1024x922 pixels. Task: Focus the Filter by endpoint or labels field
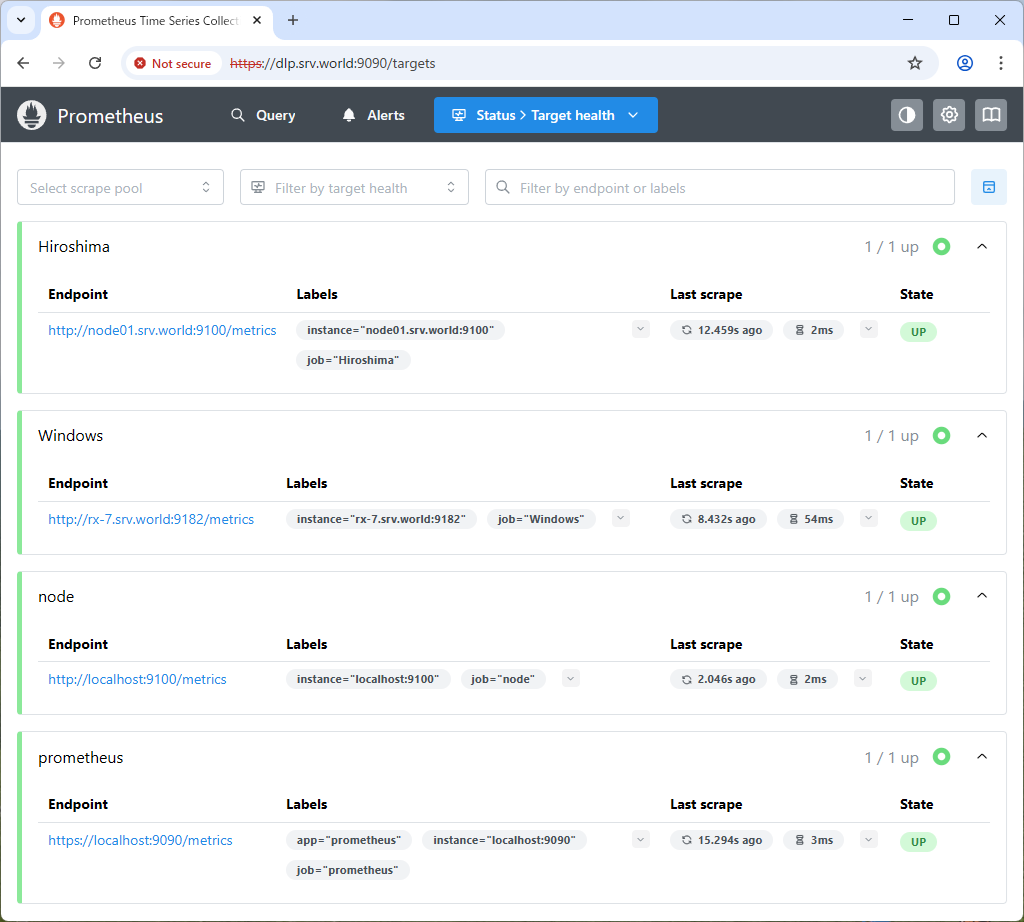coord(720,188)
